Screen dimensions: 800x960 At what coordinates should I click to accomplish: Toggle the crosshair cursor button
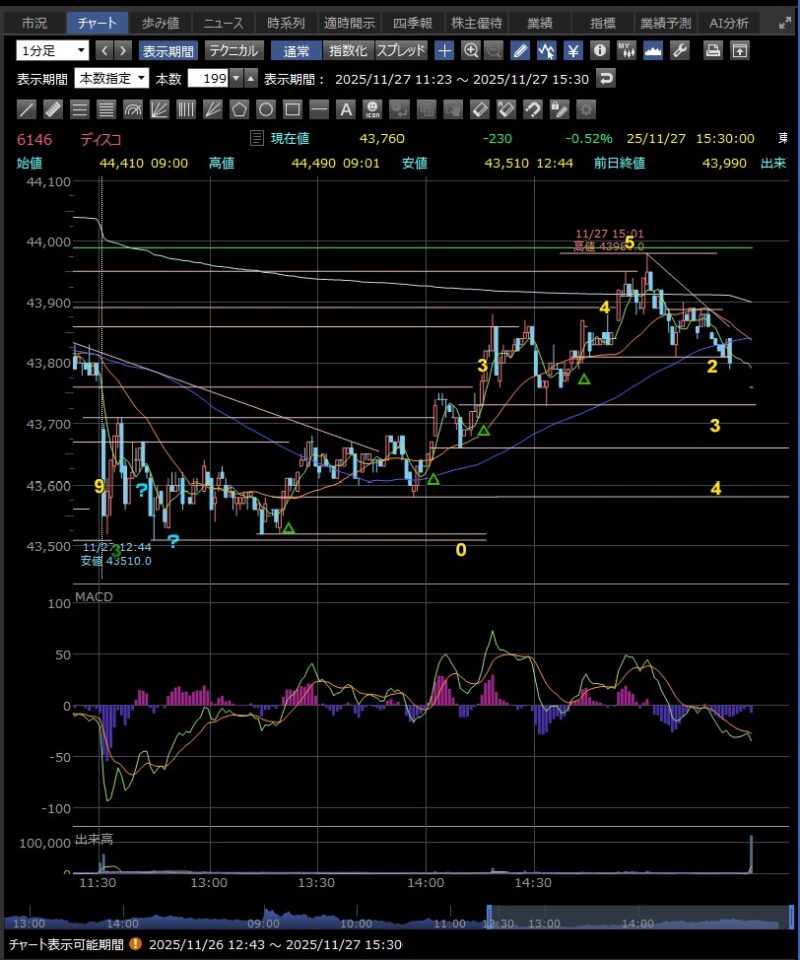pyautogui.click(x=445, y=50)
